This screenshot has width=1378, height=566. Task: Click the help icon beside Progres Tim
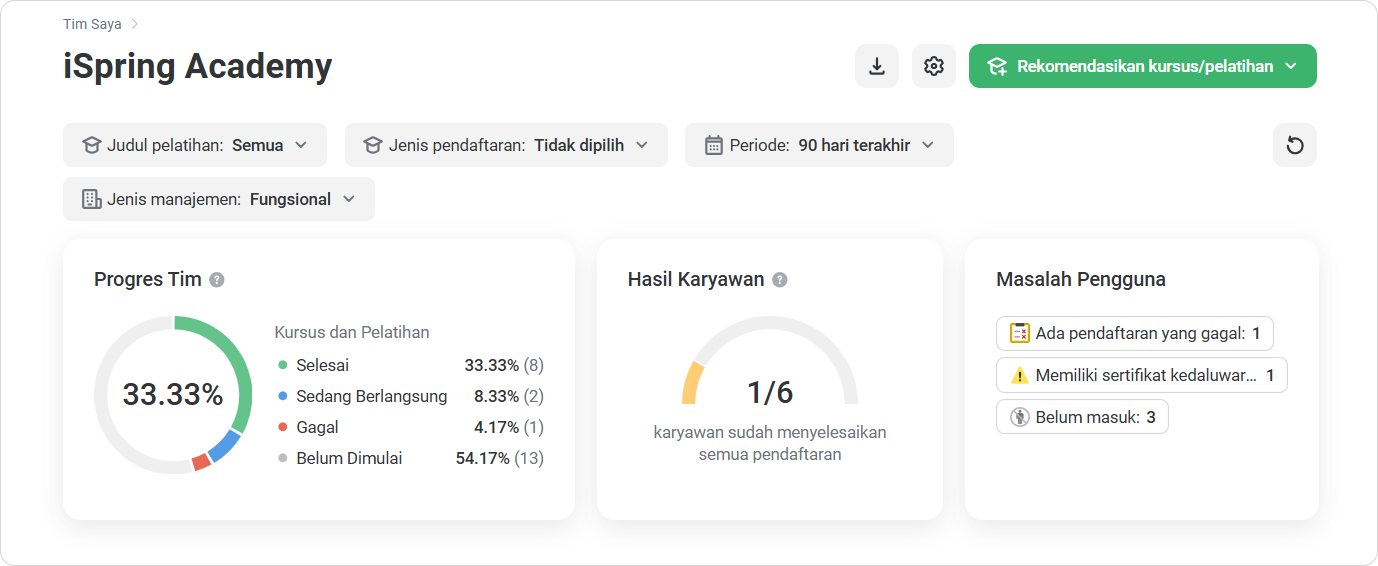(217, 280)
